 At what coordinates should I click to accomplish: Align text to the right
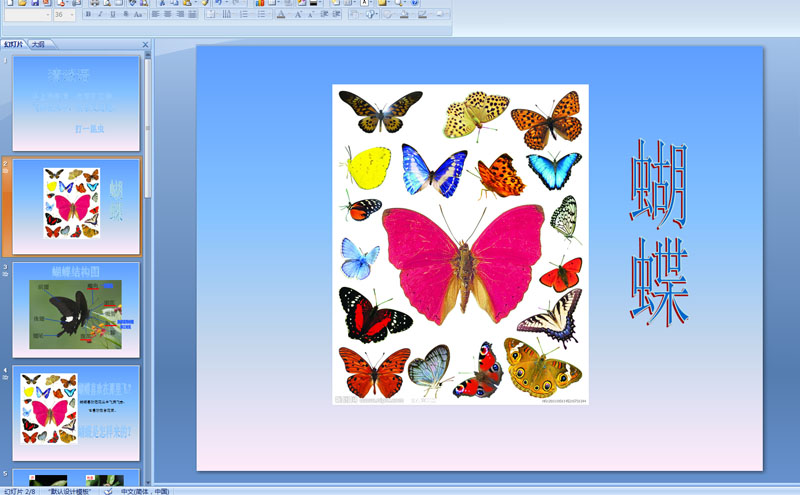coord(180,15)
